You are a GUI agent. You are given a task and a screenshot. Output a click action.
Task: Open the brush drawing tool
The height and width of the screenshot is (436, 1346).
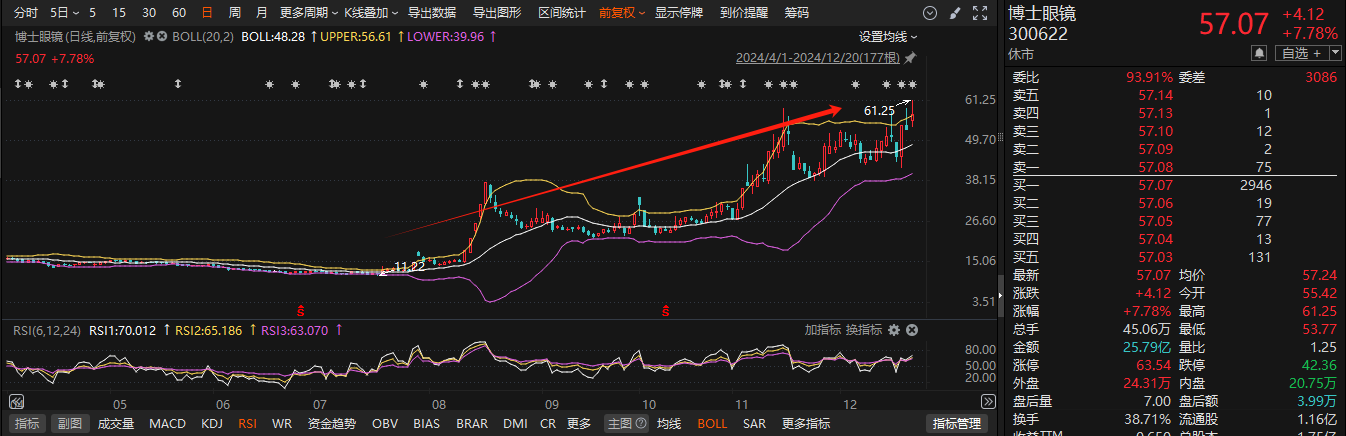[955, 13]
